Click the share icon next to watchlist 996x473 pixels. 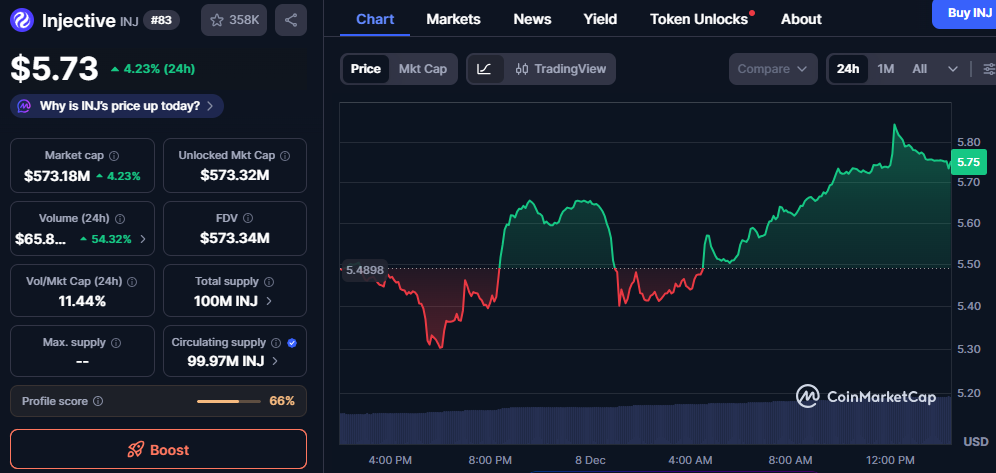click(x=290, y=19)
